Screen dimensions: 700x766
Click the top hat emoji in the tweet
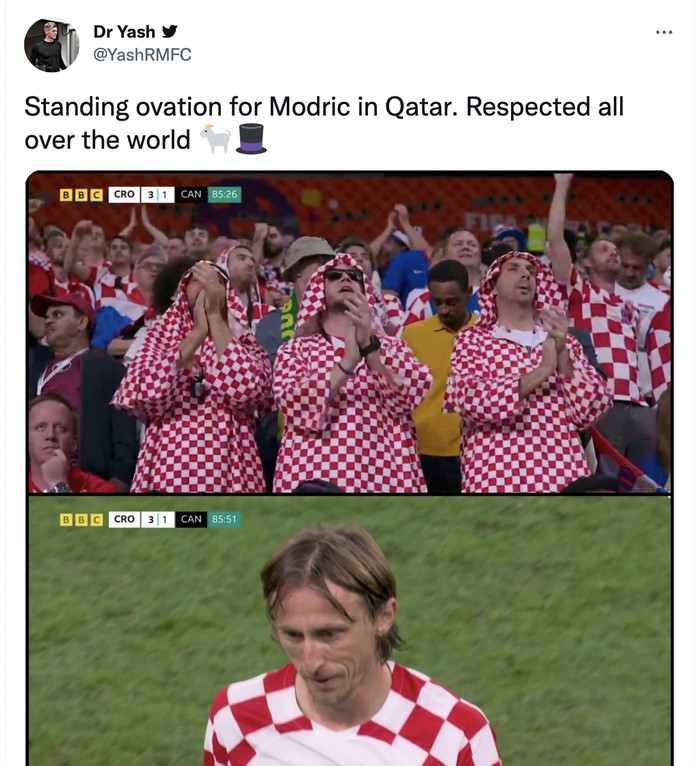pos(251,139)
